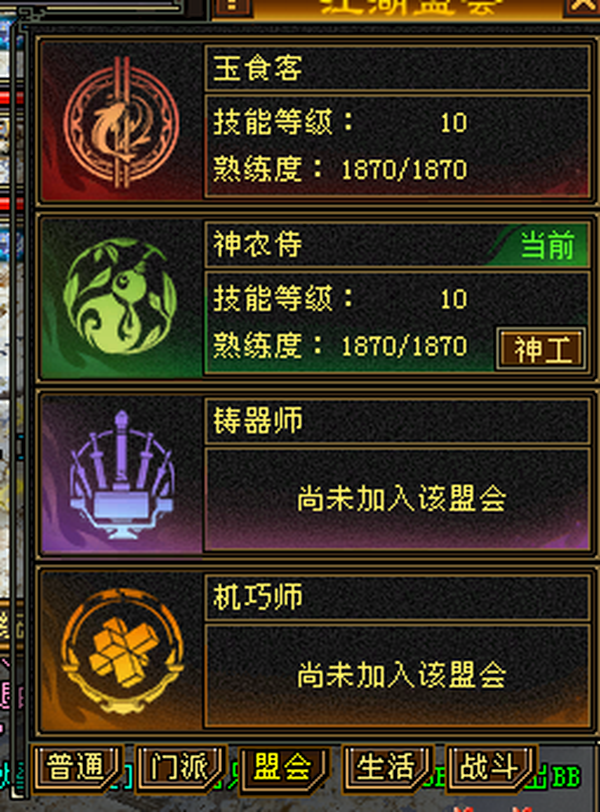Click the green 当前 label
Screen dimensions: 600x812
pyautogui.click(x=548, y=245)
